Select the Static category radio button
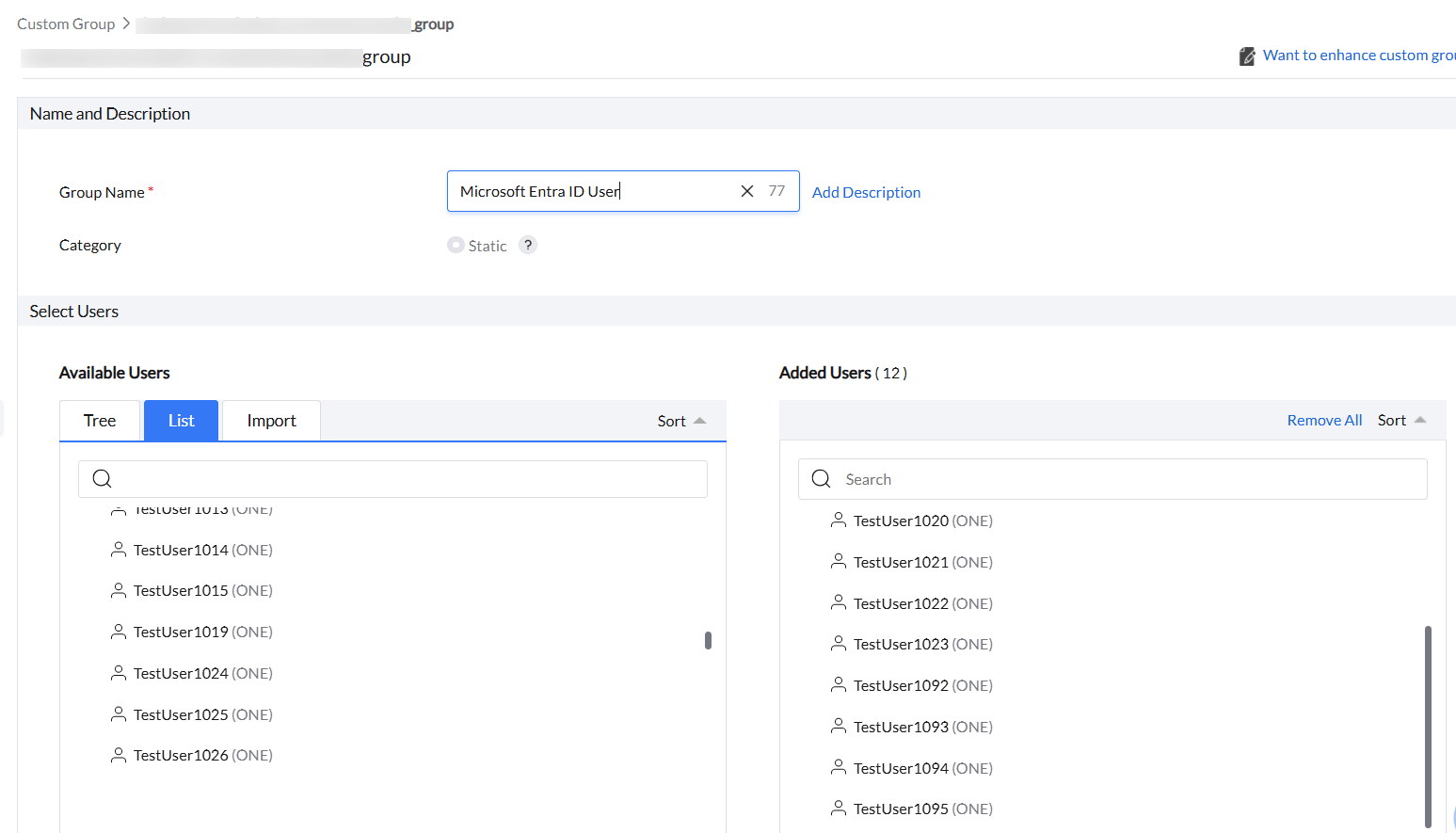 456,245
